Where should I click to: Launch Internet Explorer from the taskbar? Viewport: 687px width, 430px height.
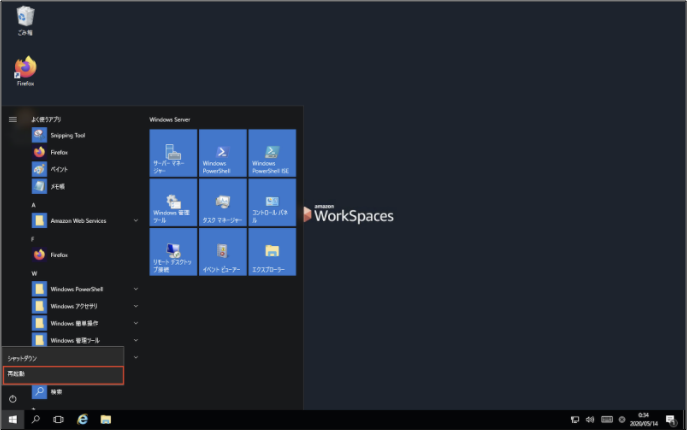(82, 420)
